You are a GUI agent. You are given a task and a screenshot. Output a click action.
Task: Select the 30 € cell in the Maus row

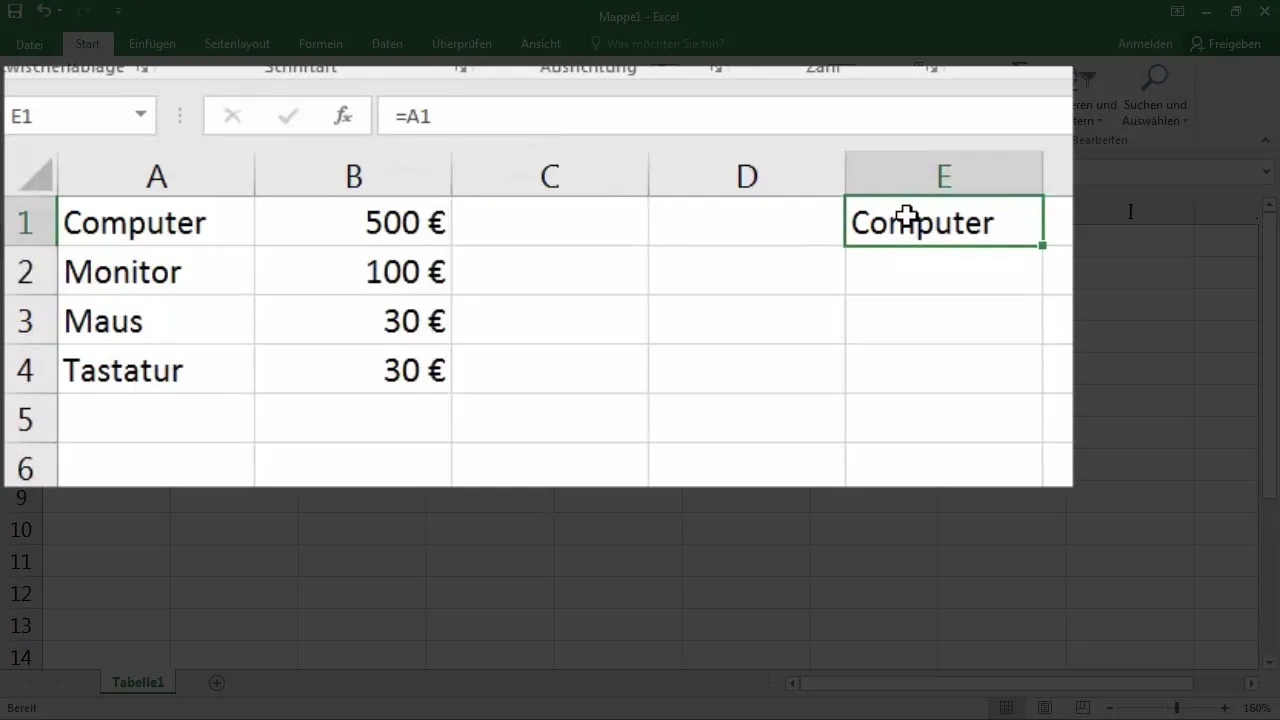point(353,320)
